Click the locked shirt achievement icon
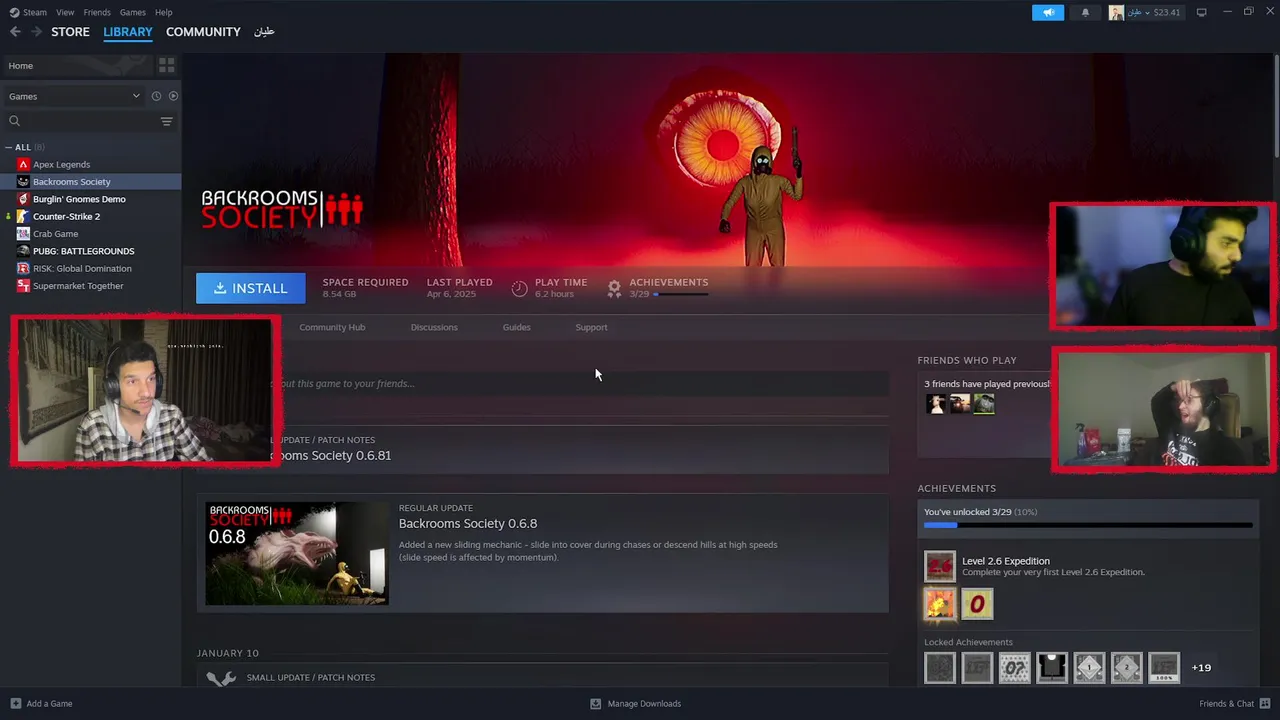 pyautogui.click(x=1052, y=667)
